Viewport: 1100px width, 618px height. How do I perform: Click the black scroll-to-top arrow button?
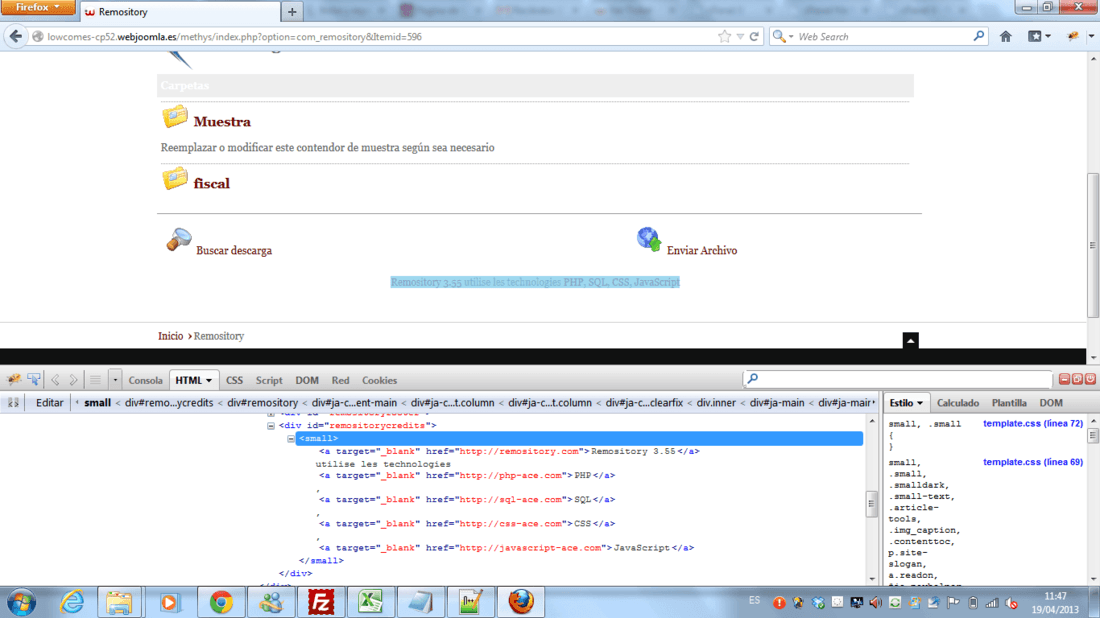tap(911, 341)
